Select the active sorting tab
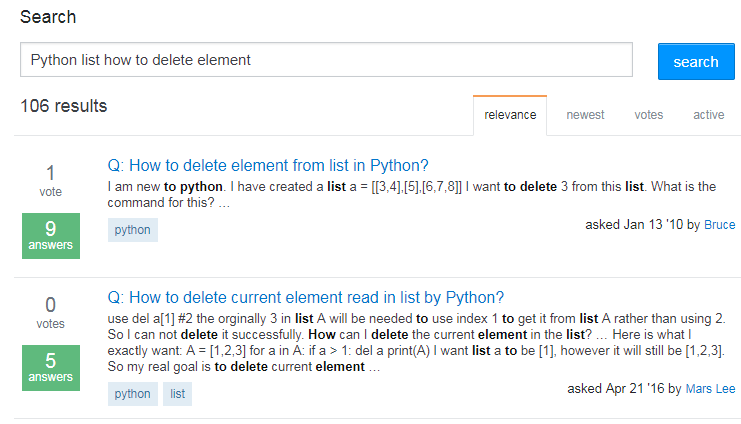 pos(708,115)
